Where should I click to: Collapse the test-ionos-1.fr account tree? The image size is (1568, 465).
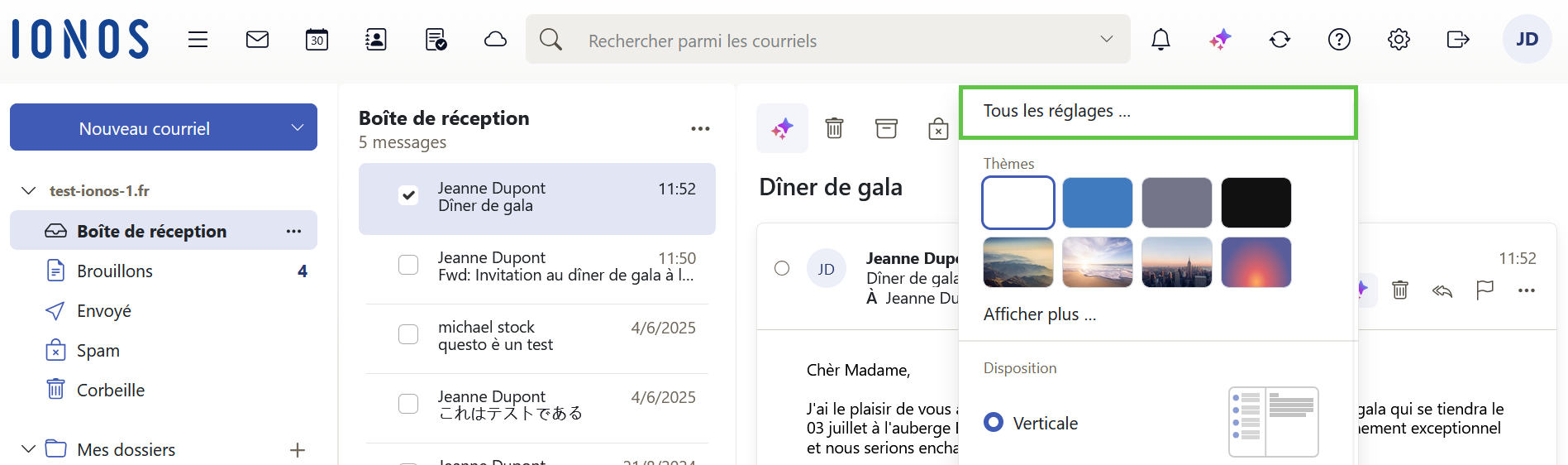[29, 191]
